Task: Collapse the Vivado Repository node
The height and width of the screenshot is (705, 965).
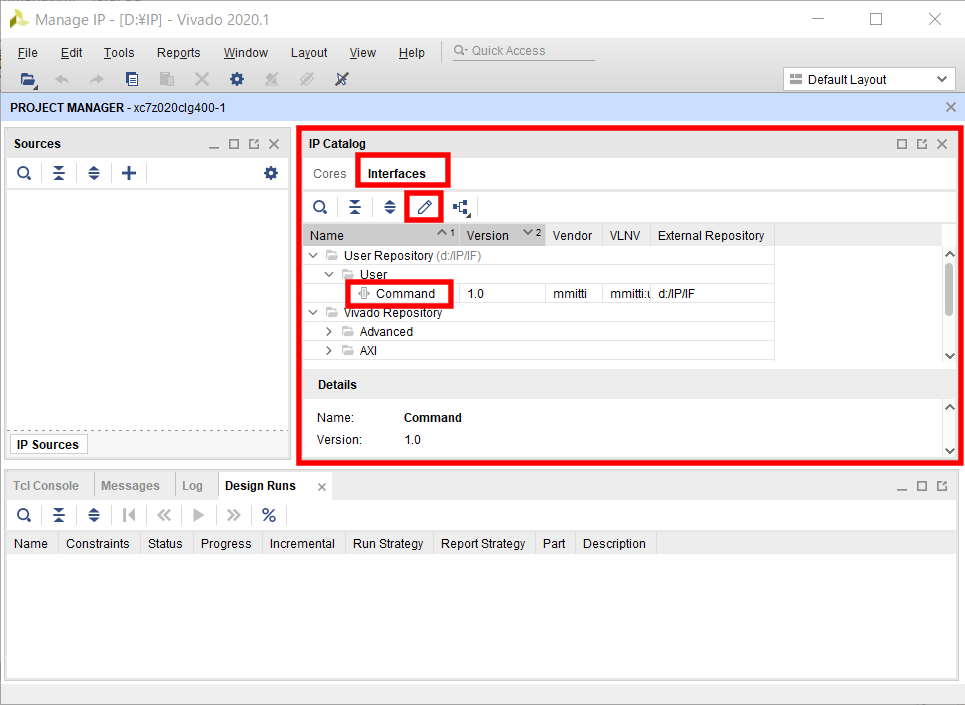Action: (313, 313)
